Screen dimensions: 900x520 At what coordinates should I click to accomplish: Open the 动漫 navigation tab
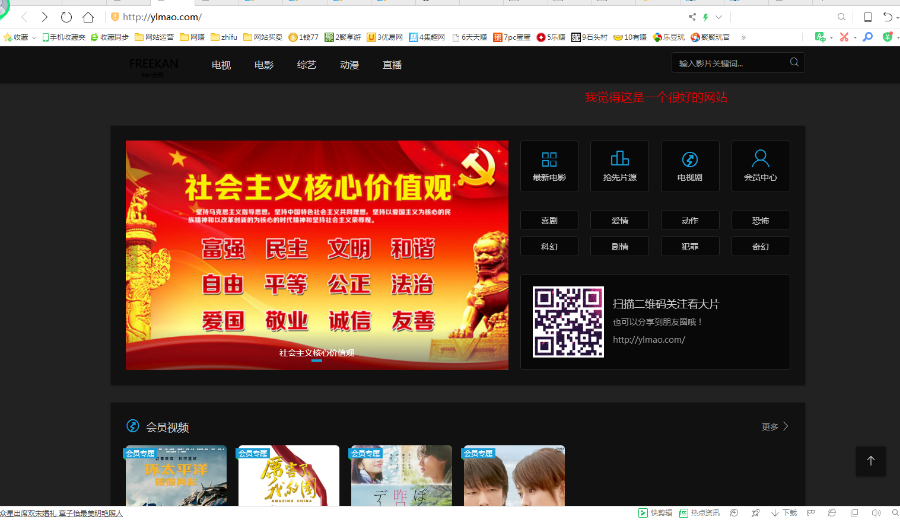tap(349, 65)
